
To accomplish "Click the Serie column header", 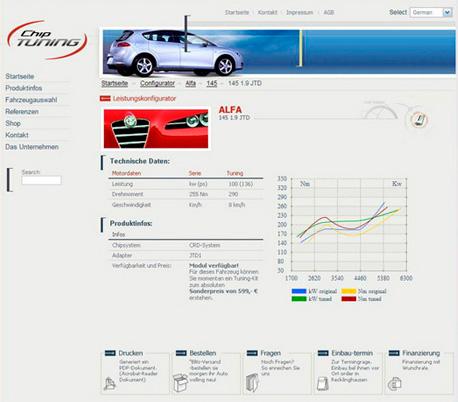I will pos(195,173).
